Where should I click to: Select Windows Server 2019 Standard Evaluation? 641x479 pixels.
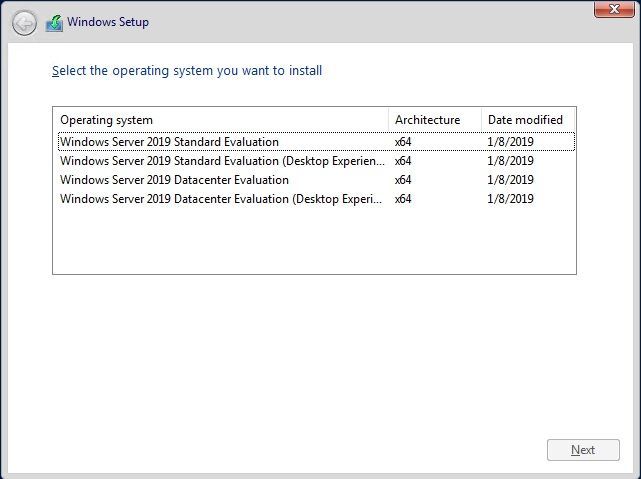click(x=170, y=142)
